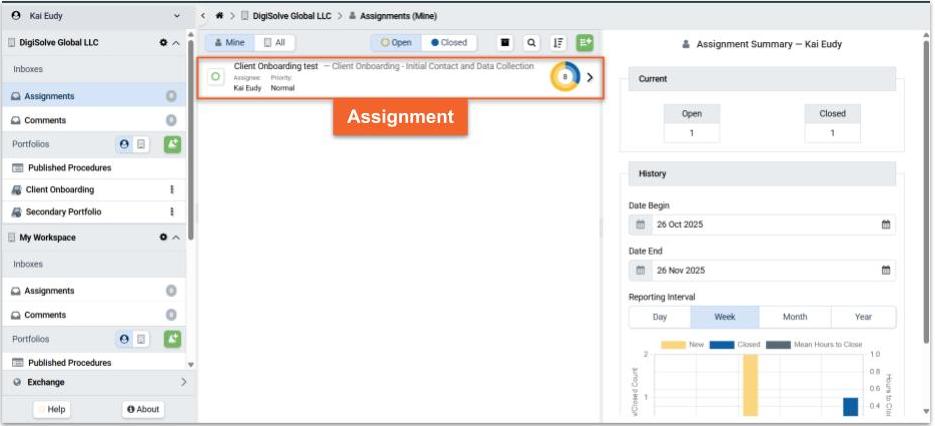Click the green add assignment icon
Viewport: 935px width, 426px height.
coord(585,43)
